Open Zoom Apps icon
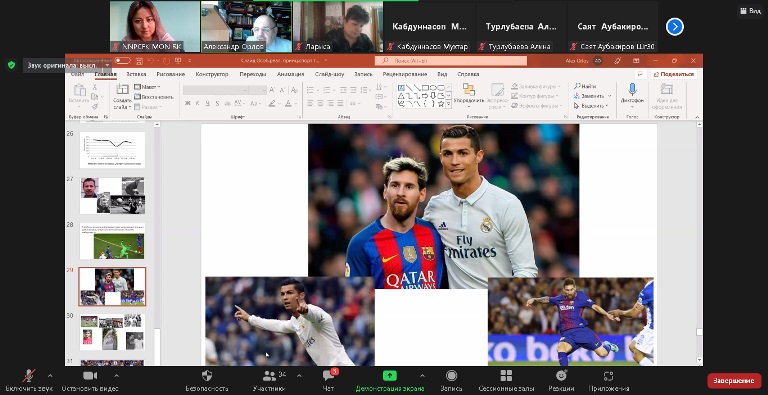768x395 pixels. [x=608, y=376]
